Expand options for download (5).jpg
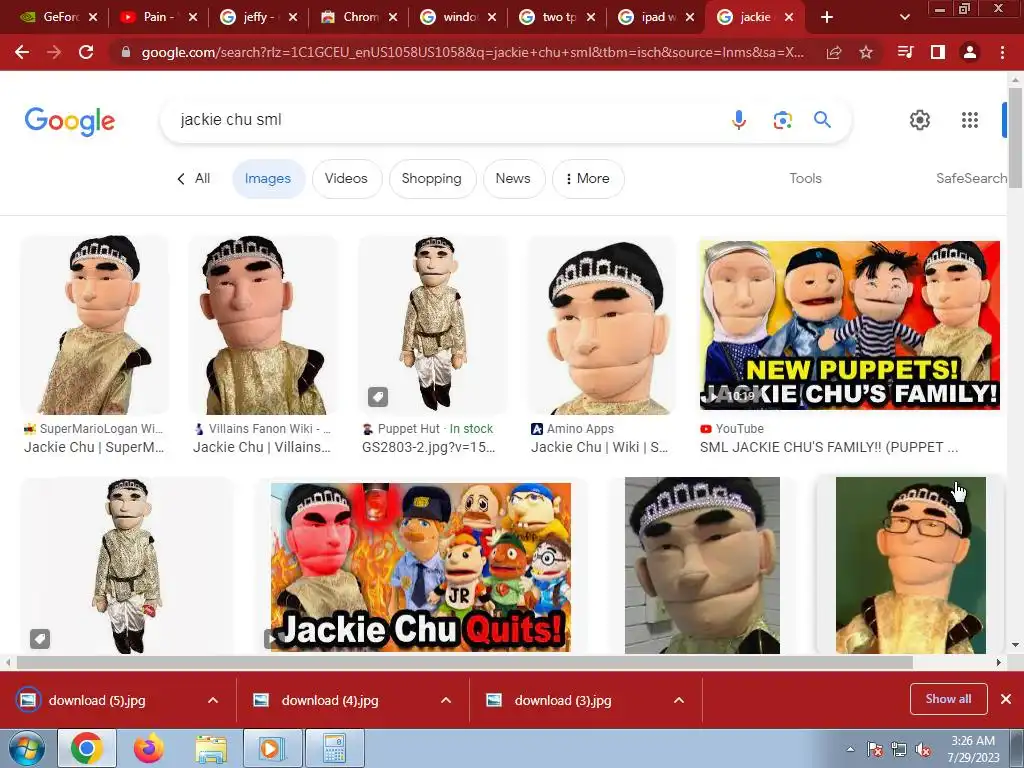The height and width of the screenshot is (768, 1024). [x=213, y=700]
